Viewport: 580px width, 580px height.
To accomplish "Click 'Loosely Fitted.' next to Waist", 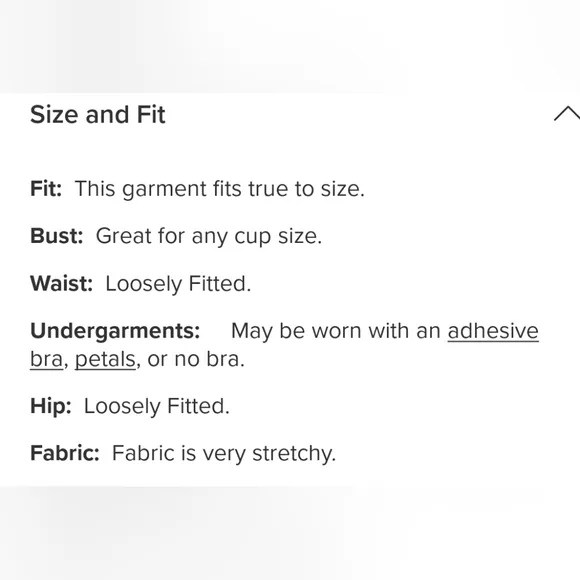I will click(x=178, y=284).
